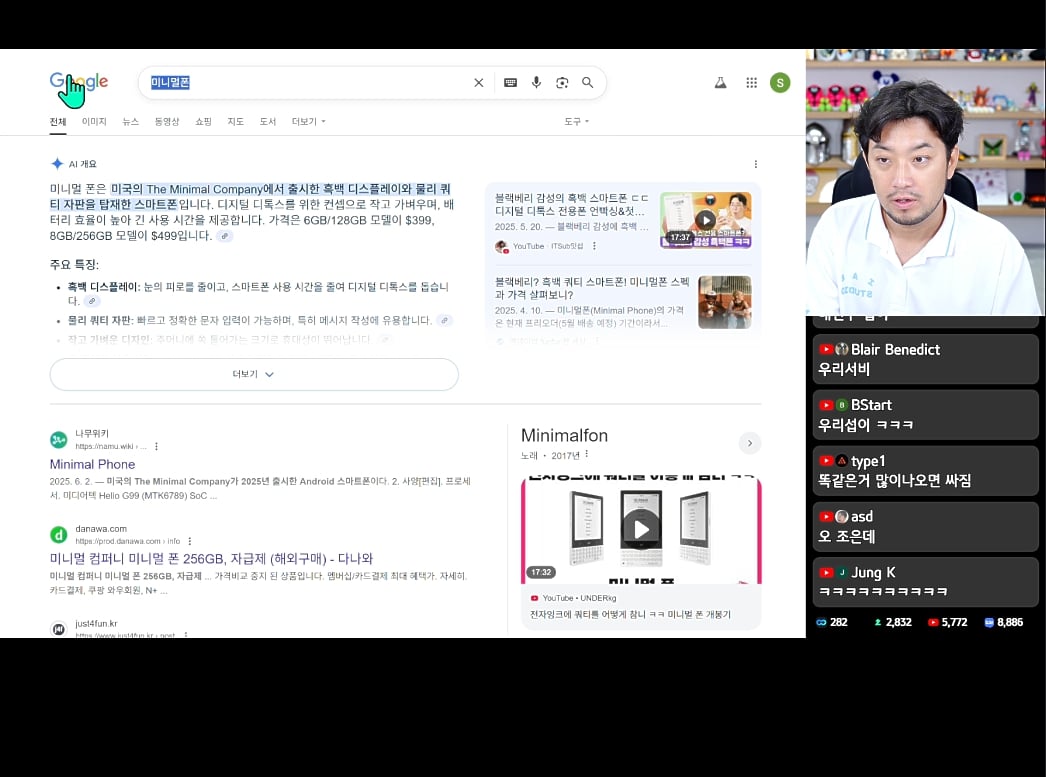This screenshot has height=777, width=1046.
Task: Open the Minimal Phone namu wiki result
Action: coord(92,464)
